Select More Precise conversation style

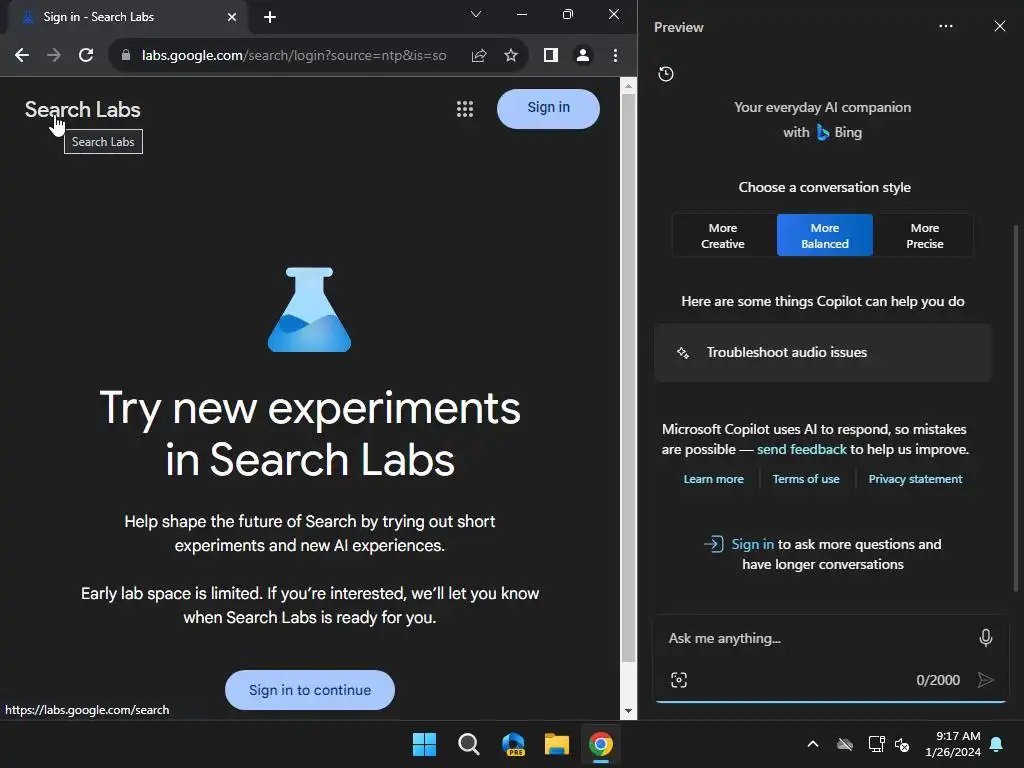click(x=924, y=236)
